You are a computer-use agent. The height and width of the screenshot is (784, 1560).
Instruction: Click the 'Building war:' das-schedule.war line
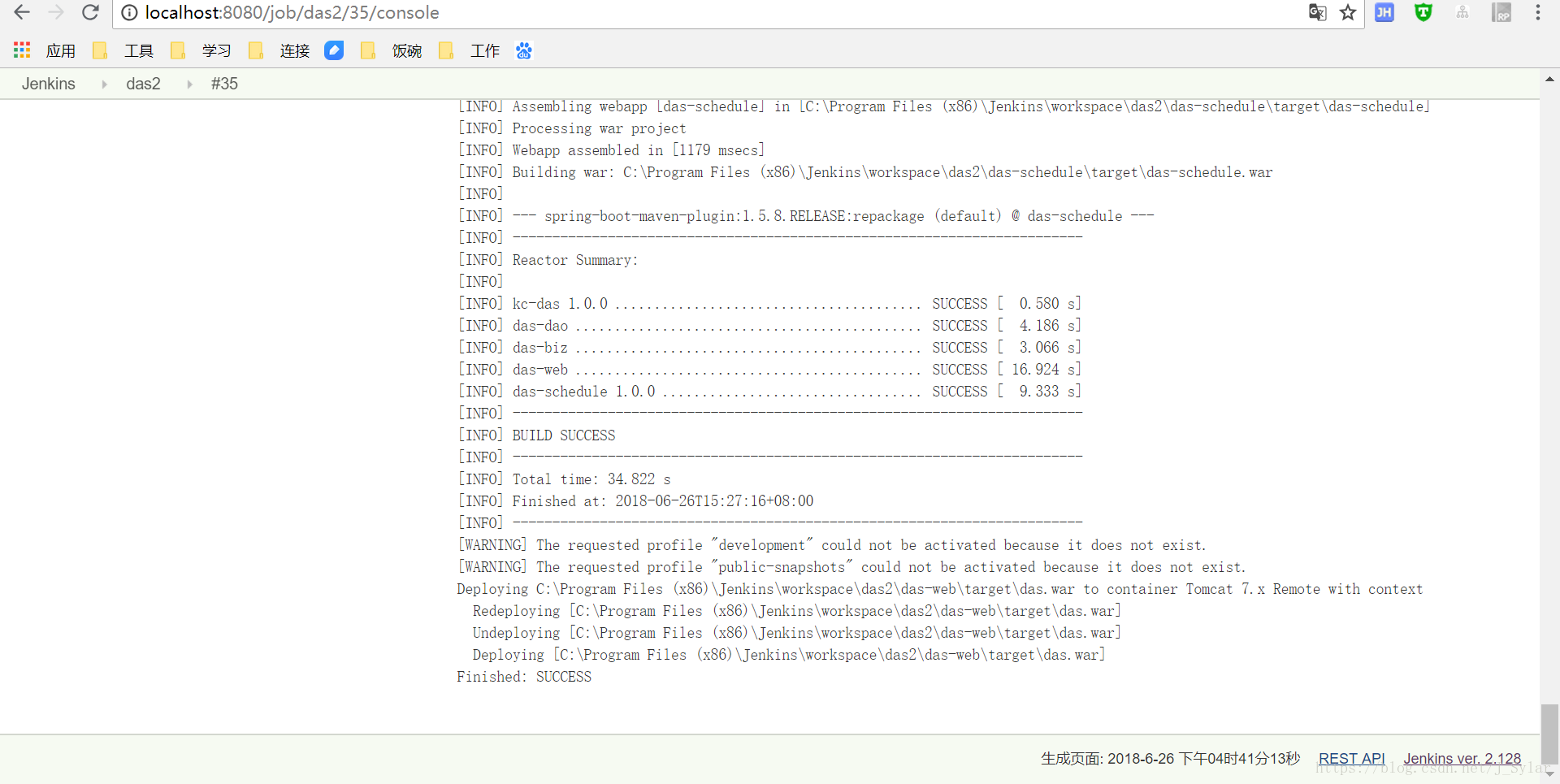pyautogui.click(x=865, y=172)
